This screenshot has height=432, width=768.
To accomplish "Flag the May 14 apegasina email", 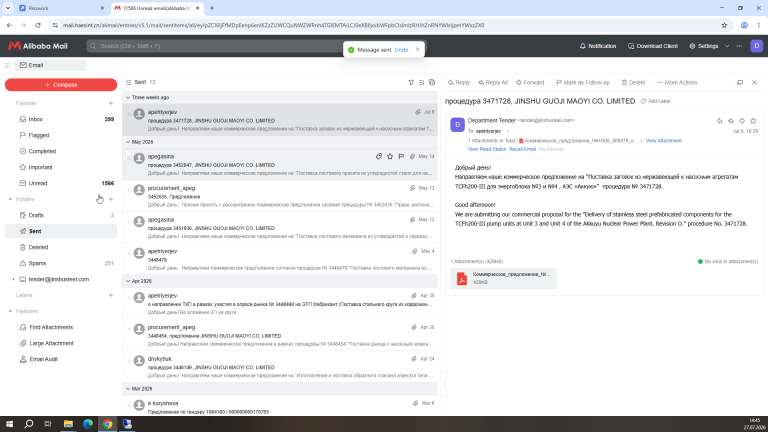I will (401, 156).
